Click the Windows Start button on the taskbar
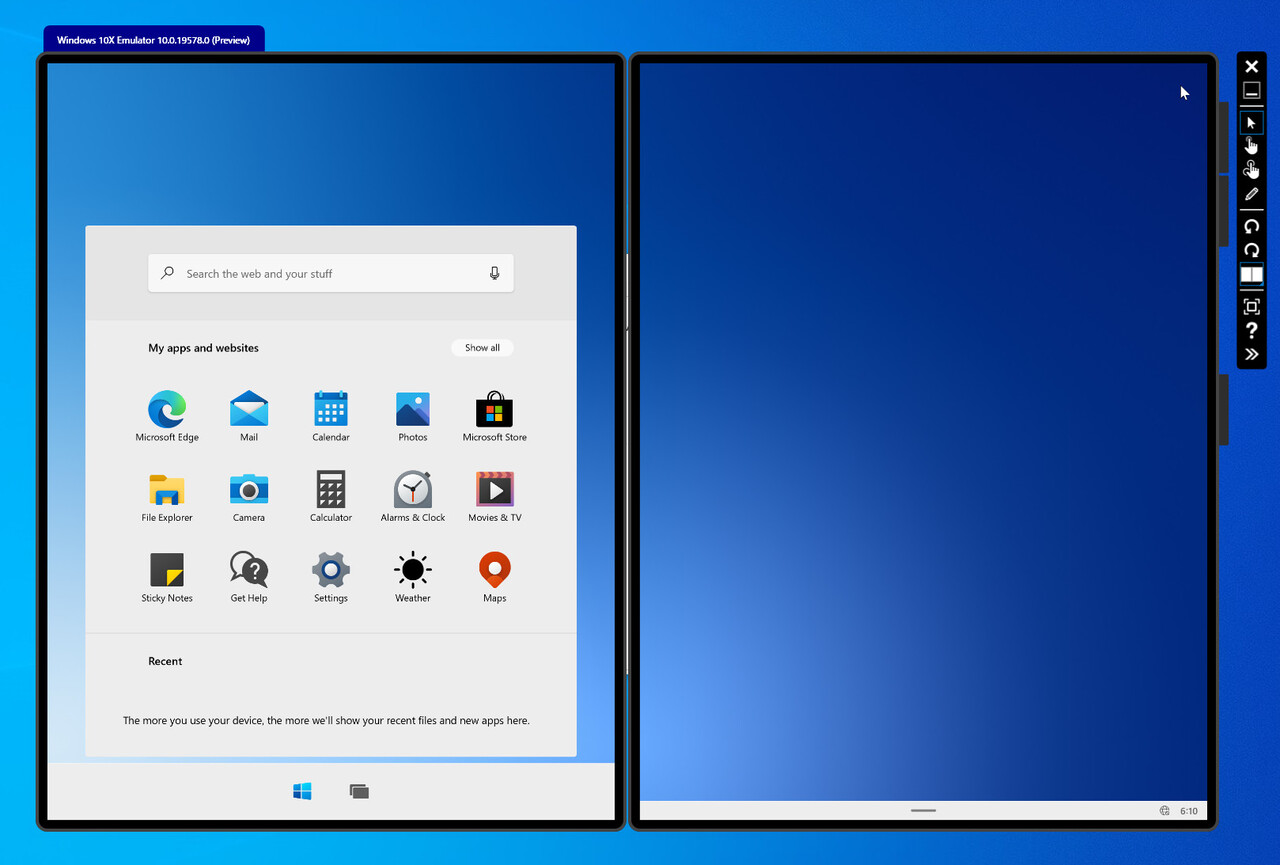The width and height of the screenshot is (1280, 865). [x=302, y=791]
